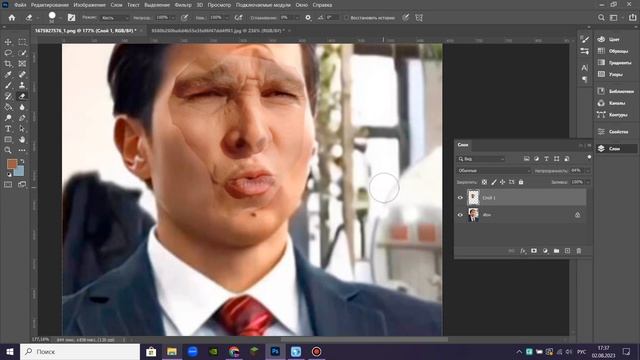
Task: Create new adjustment layer icon
Action: pyautogui.click(x=545, y=251)
